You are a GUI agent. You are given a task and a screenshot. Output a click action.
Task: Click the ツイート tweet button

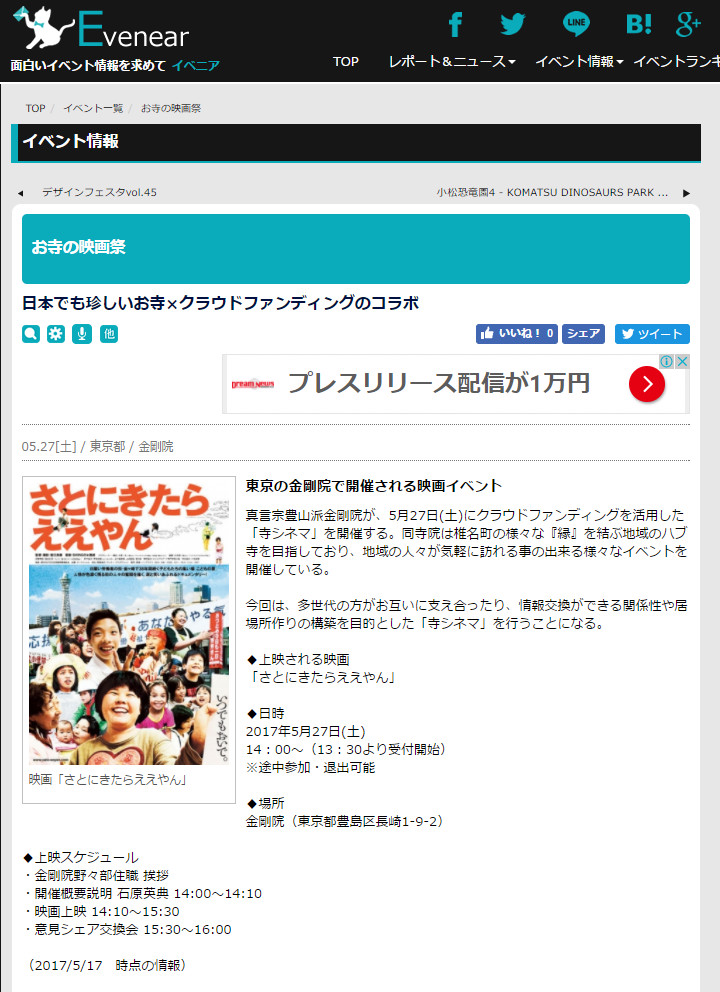652,333
